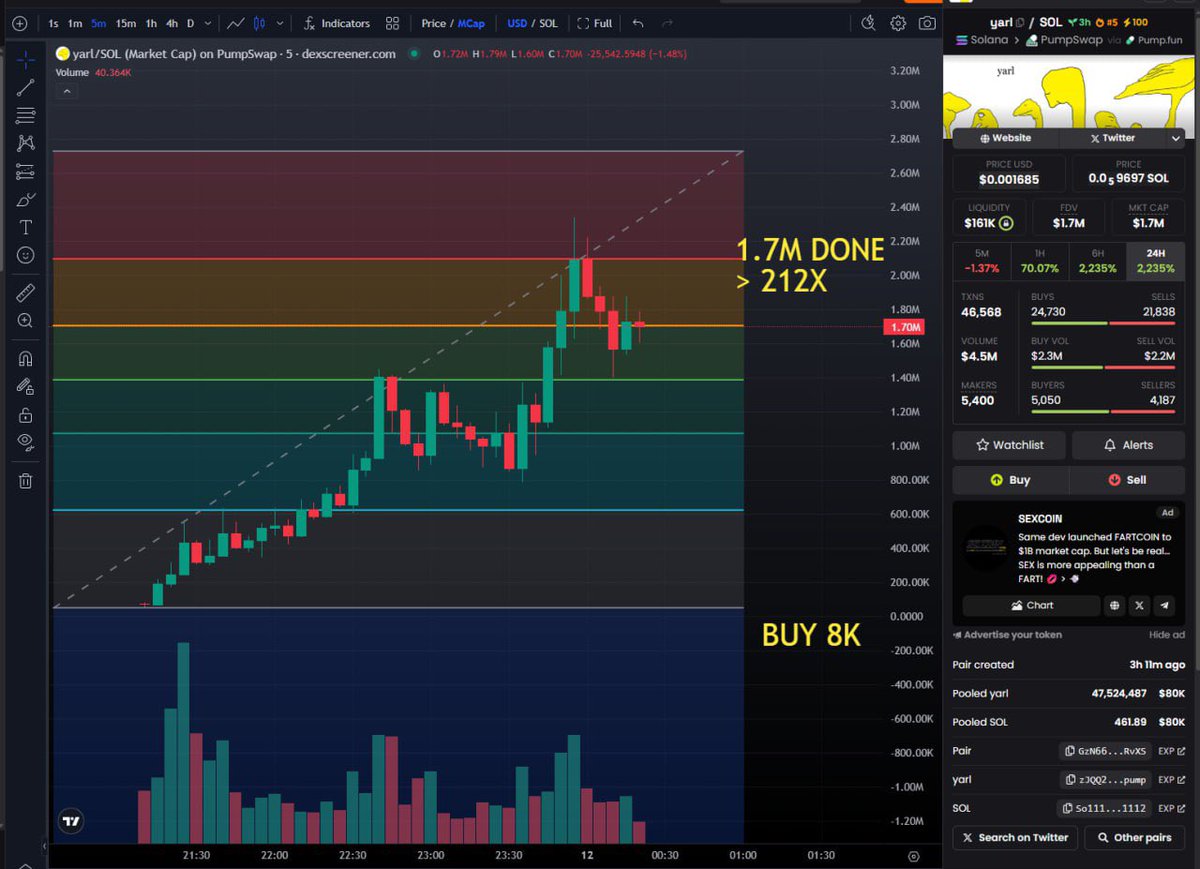Select the crosshair cursor tool
The width and height of the screenshot is (1200, 869).
point(25,59)
